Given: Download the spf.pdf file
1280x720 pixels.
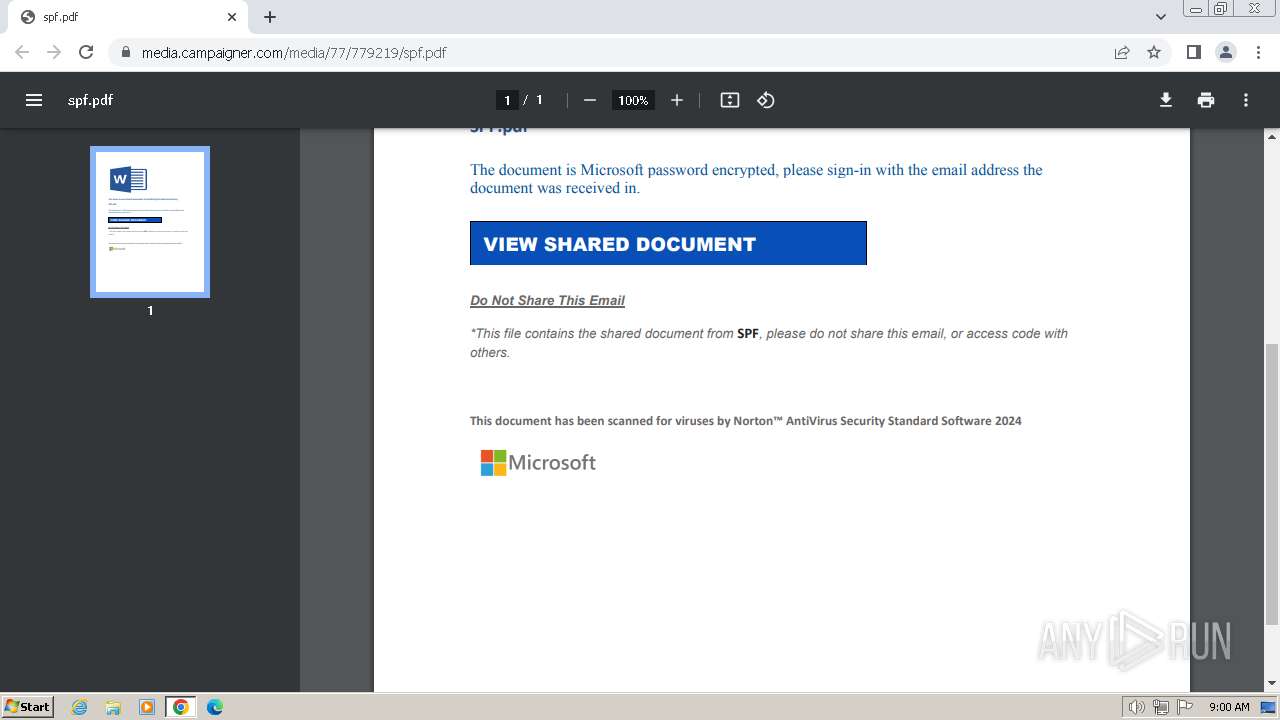Looking at the screenshot, I should pyautogui.click(x=1166, y=100).
